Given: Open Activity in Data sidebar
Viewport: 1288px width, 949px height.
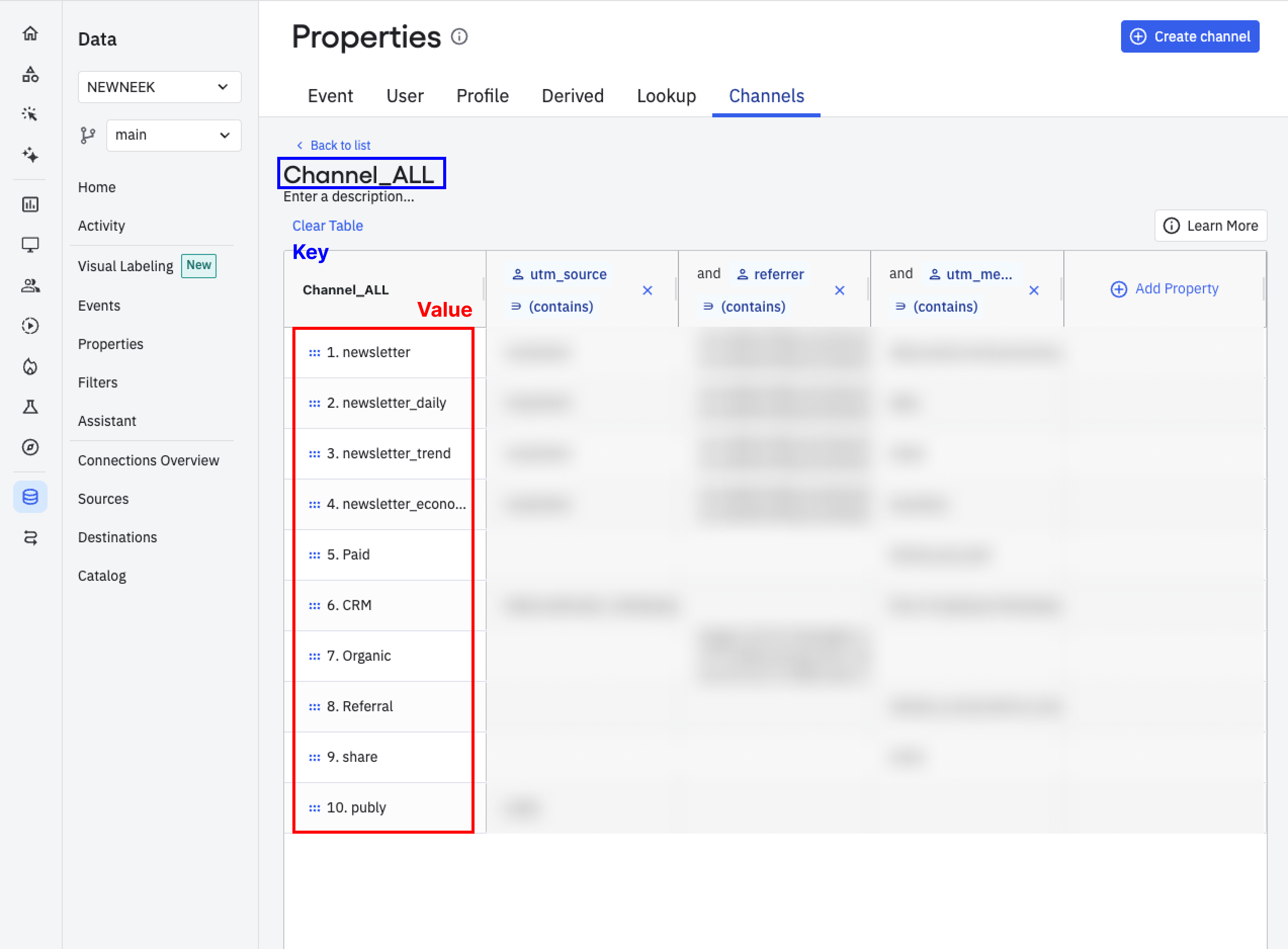Looking at the screenshot, I should (101, 226).
